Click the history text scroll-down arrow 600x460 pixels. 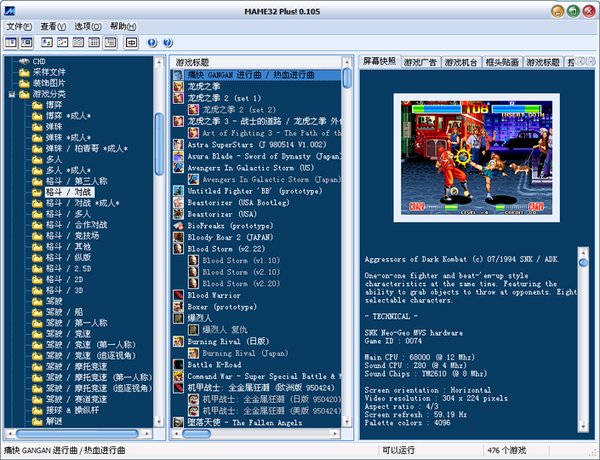pyautogui.click(x=583, y=426)
